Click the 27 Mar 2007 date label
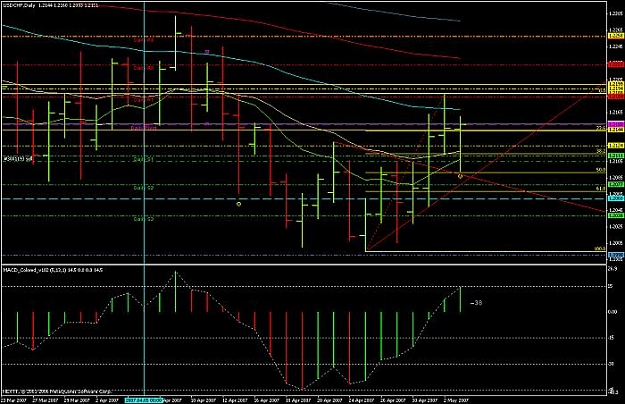 (x=45, y=400)
